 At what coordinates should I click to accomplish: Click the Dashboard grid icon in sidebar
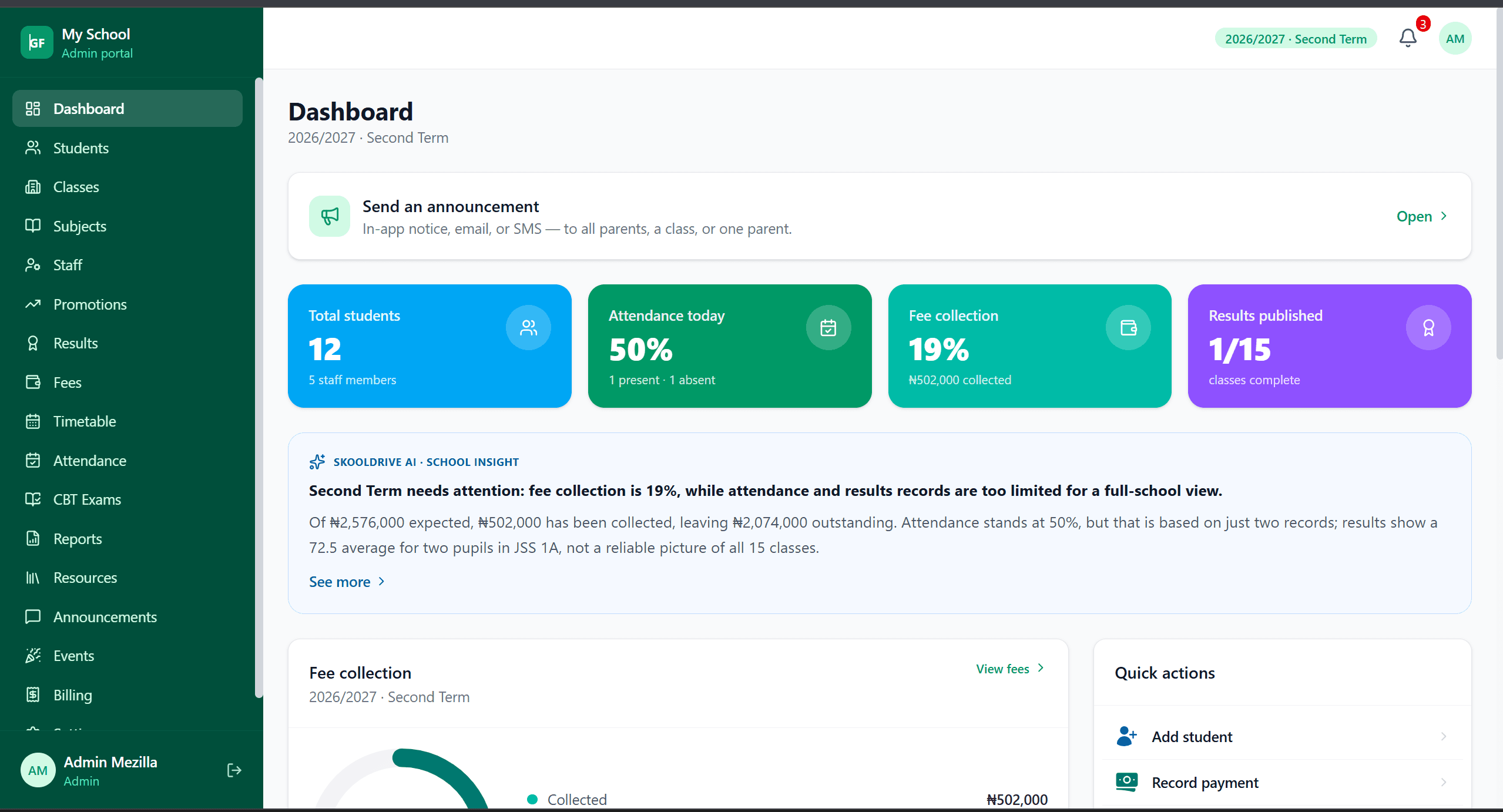pos(33,109)
